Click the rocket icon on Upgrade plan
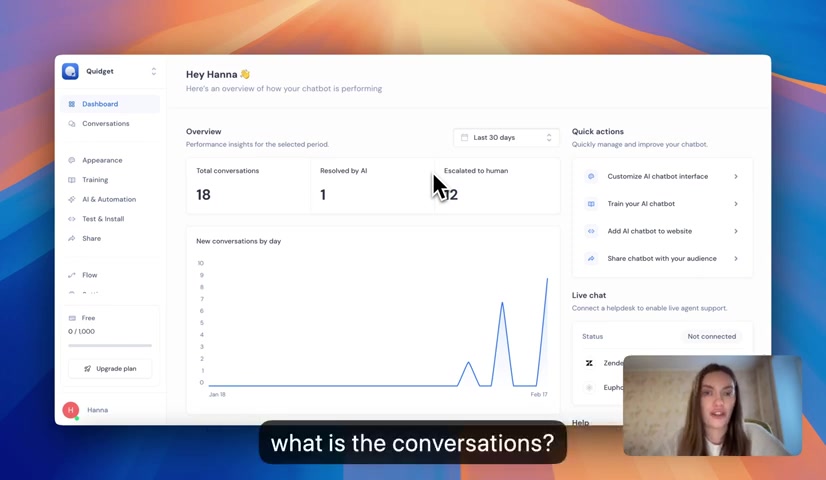 point(87,369)
